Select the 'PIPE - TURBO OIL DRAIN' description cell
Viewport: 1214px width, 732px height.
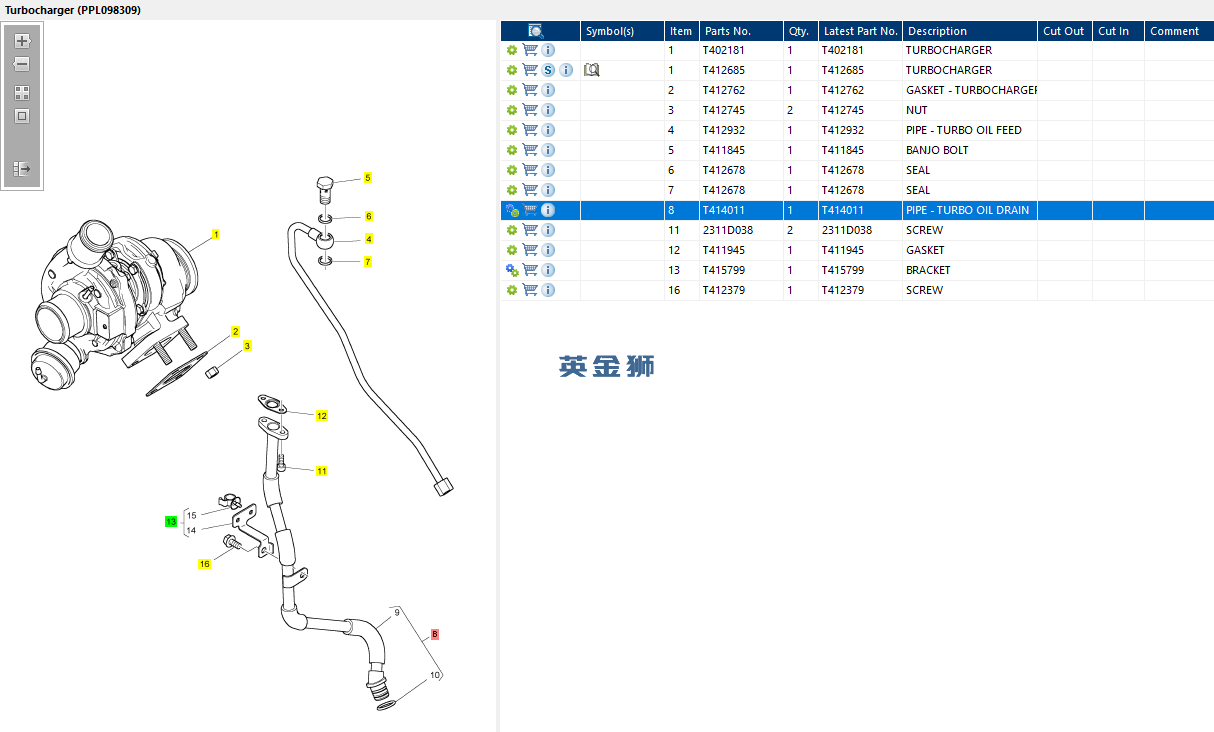[970, 210]
